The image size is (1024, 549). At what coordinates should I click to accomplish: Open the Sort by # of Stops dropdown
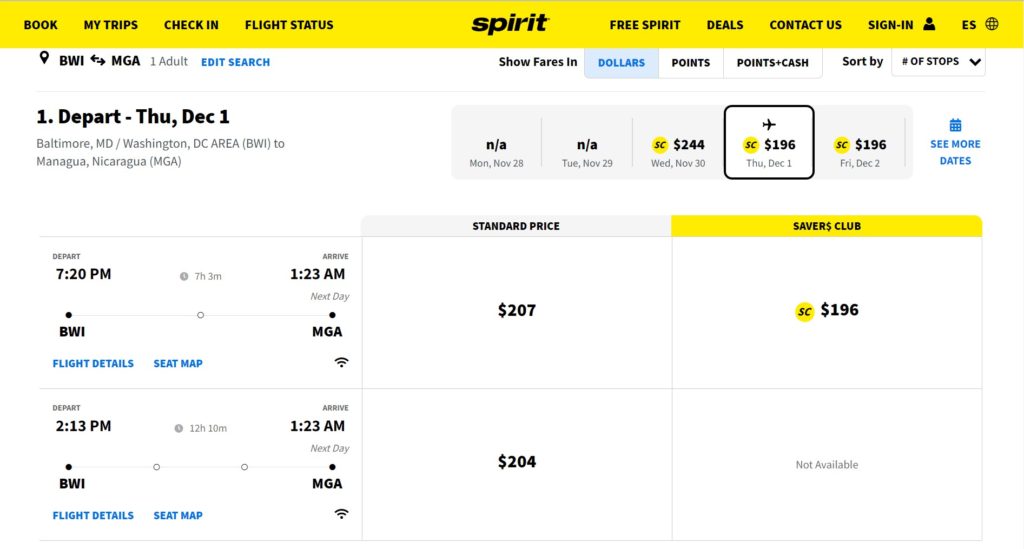point(938,61)
